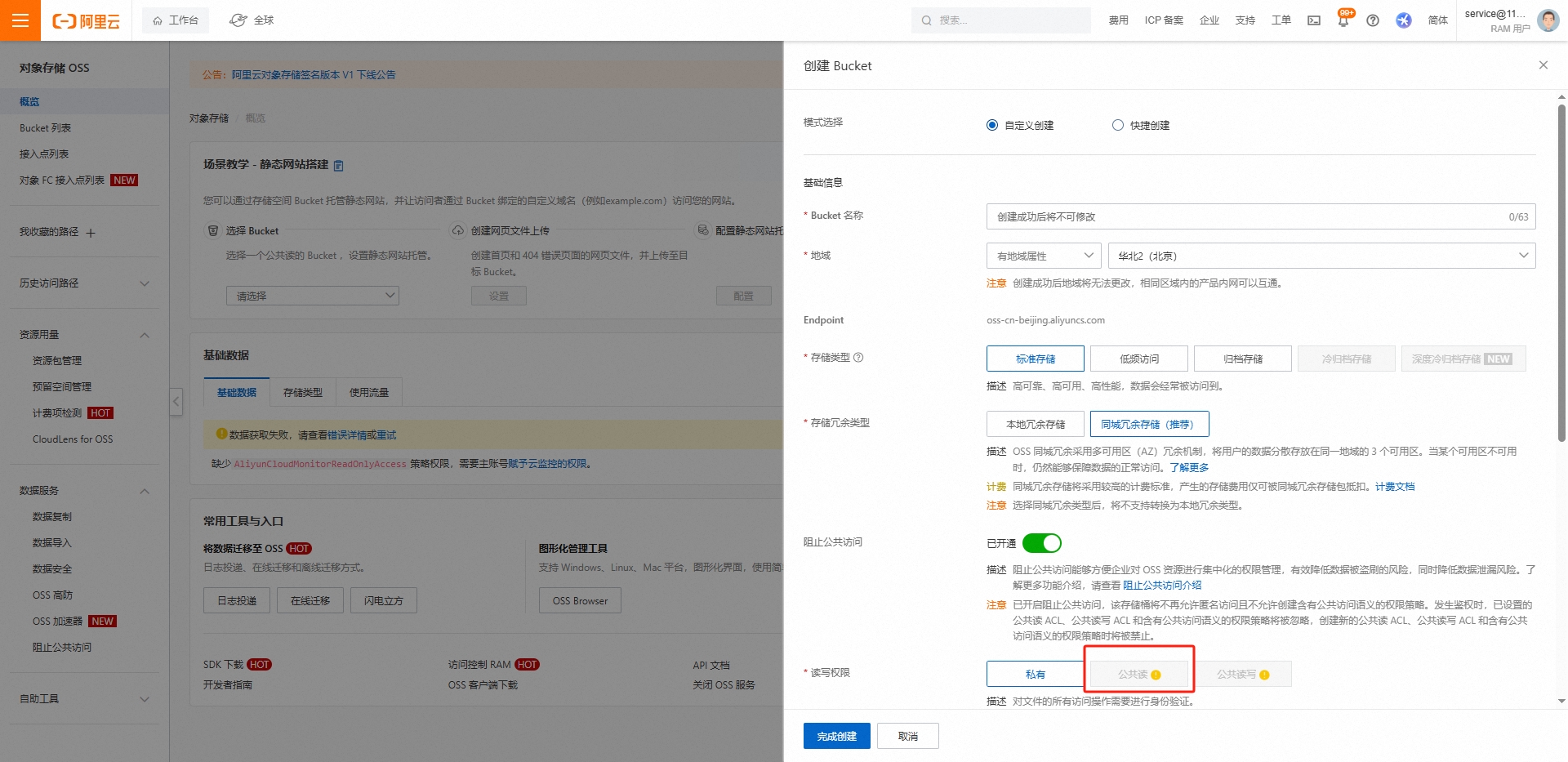Open the help question mark icon

pos(1373,20)
